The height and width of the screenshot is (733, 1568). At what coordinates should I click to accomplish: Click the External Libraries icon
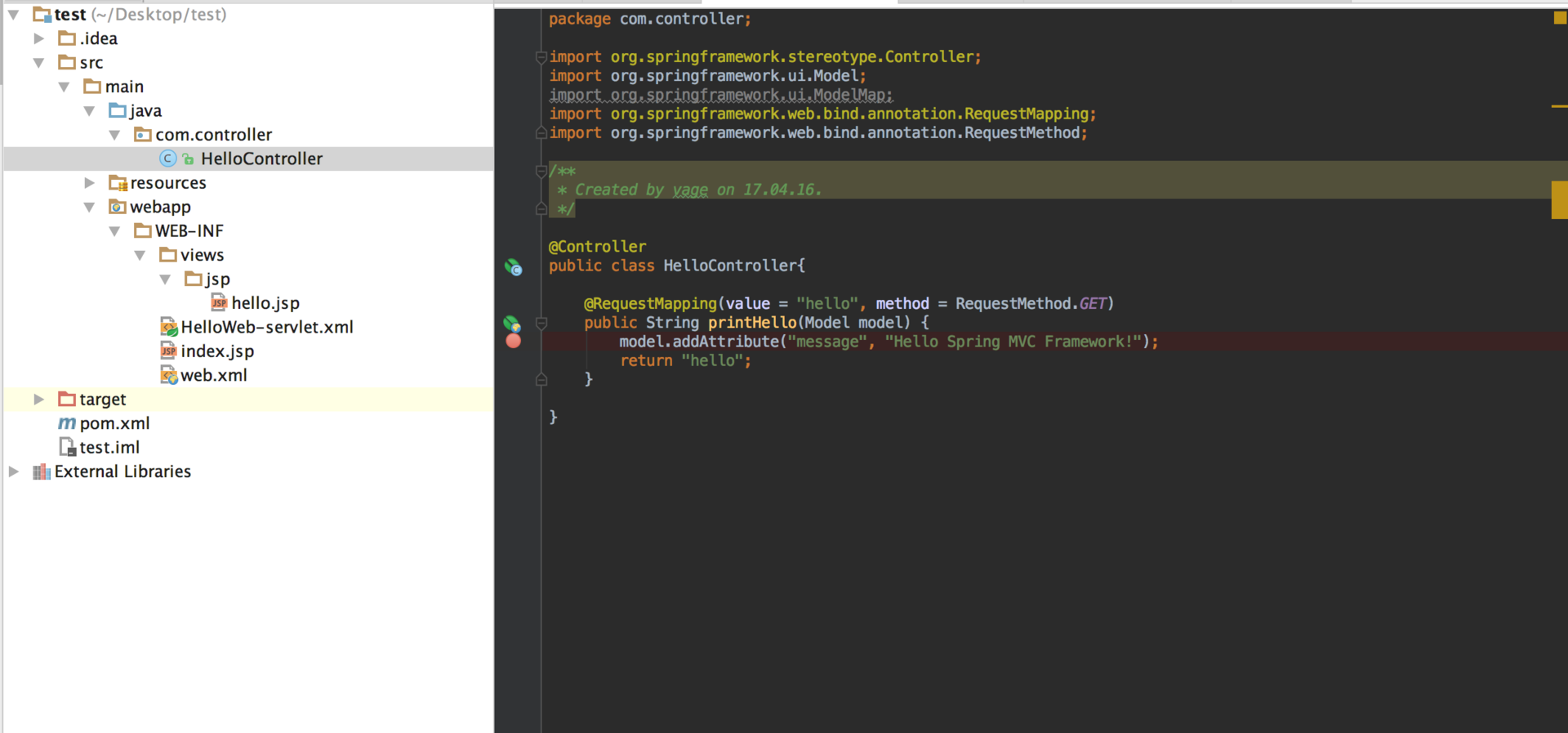pos(42,472)
